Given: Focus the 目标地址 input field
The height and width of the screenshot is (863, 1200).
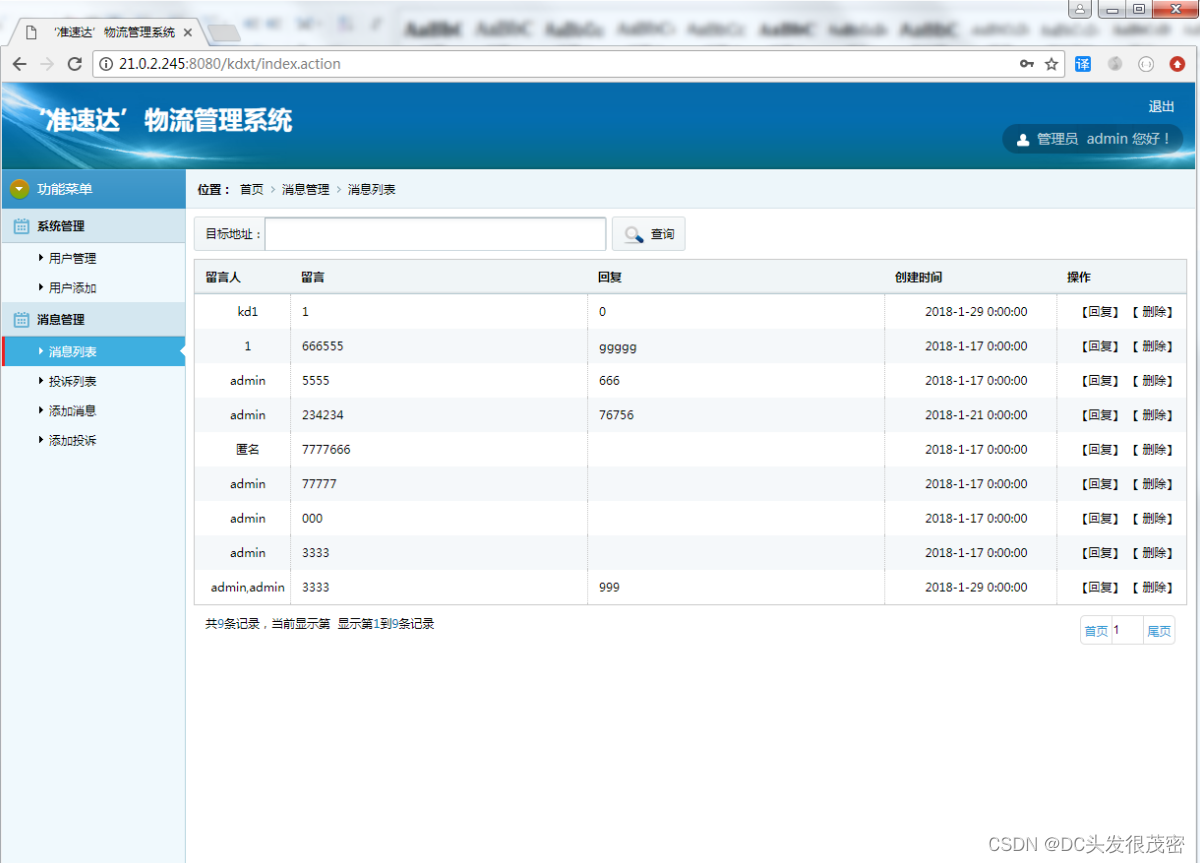Looking at the screenshot, I should pos(435,234).
